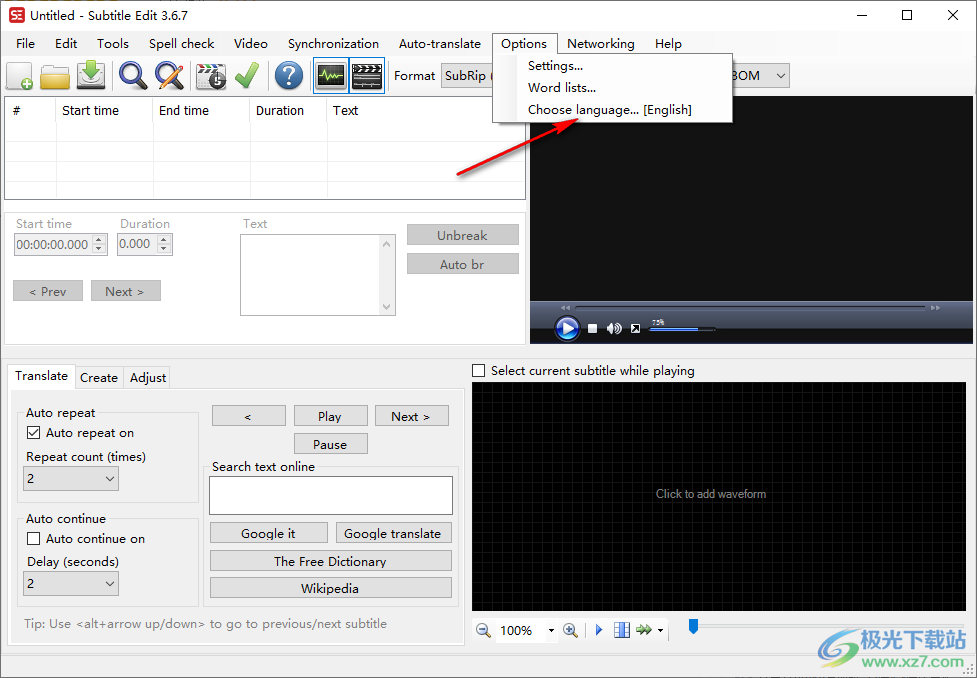Click the Google translate button
977x678 pixels.
point(393,533)
